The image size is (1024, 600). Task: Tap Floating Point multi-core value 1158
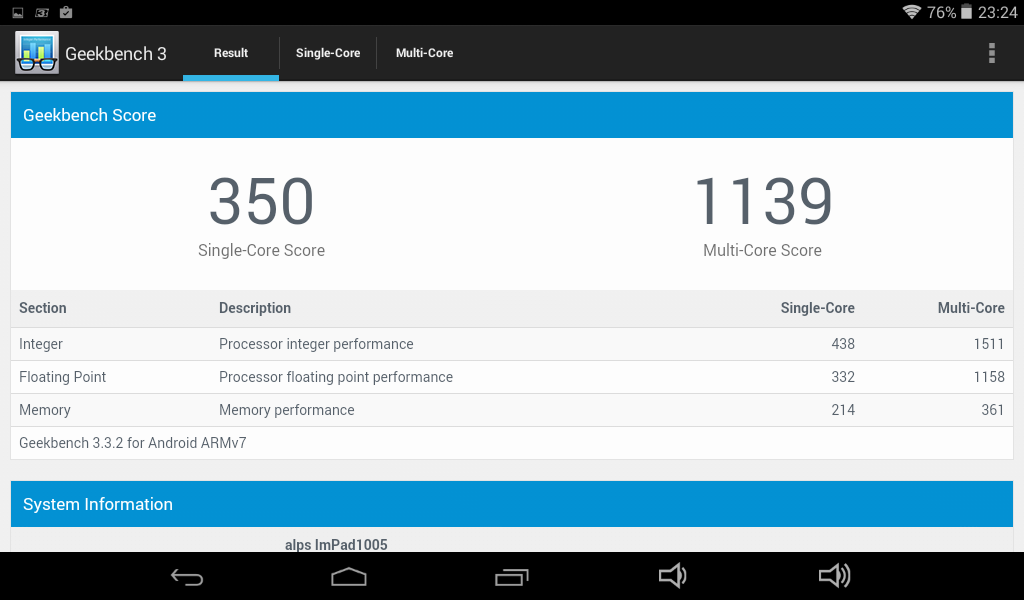point(989,377)
